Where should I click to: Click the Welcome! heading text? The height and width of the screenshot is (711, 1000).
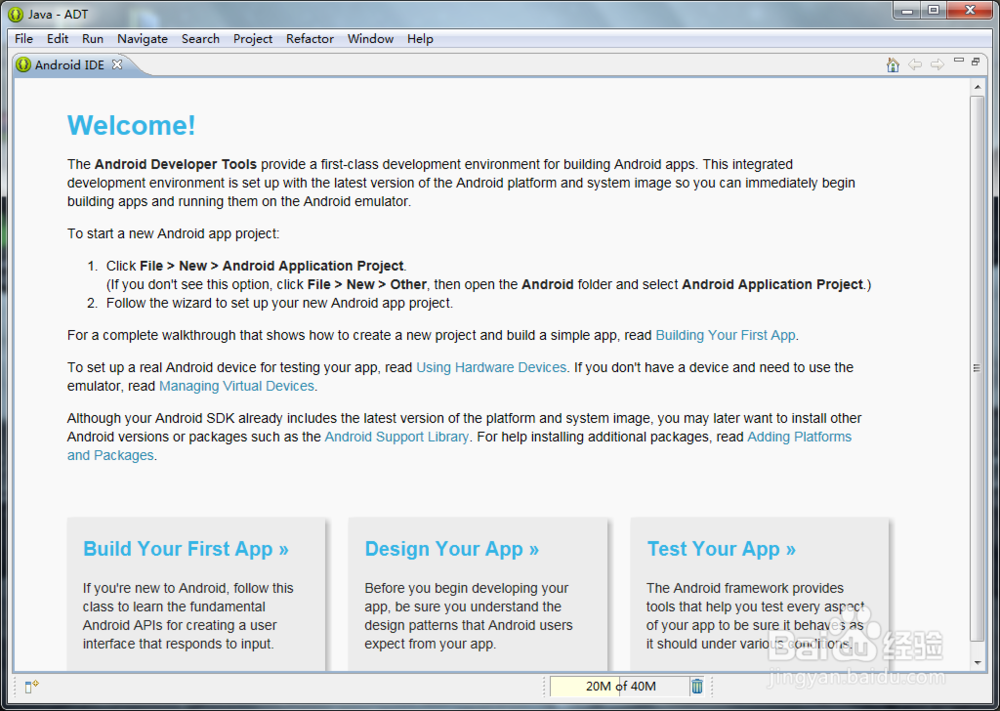(x=131, y=126)
